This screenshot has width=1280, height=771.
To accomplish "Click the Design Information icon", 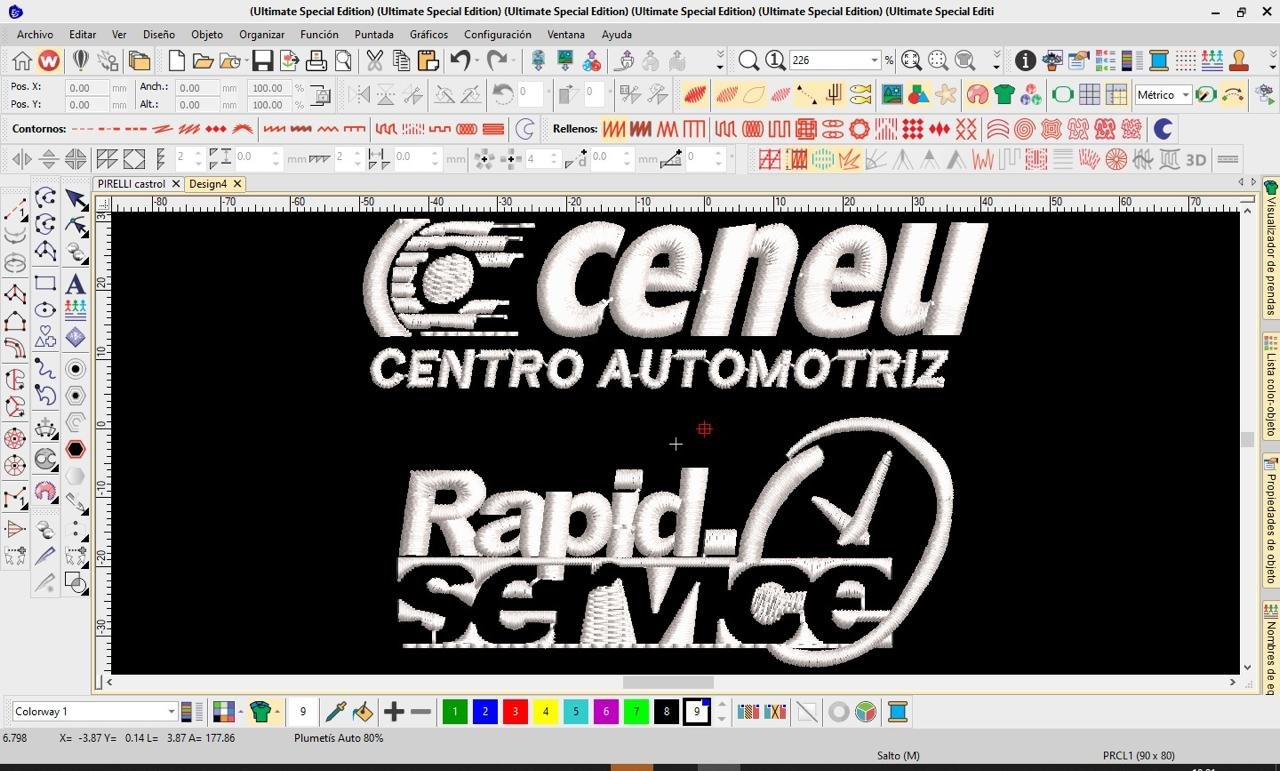I will (1025, 61).
